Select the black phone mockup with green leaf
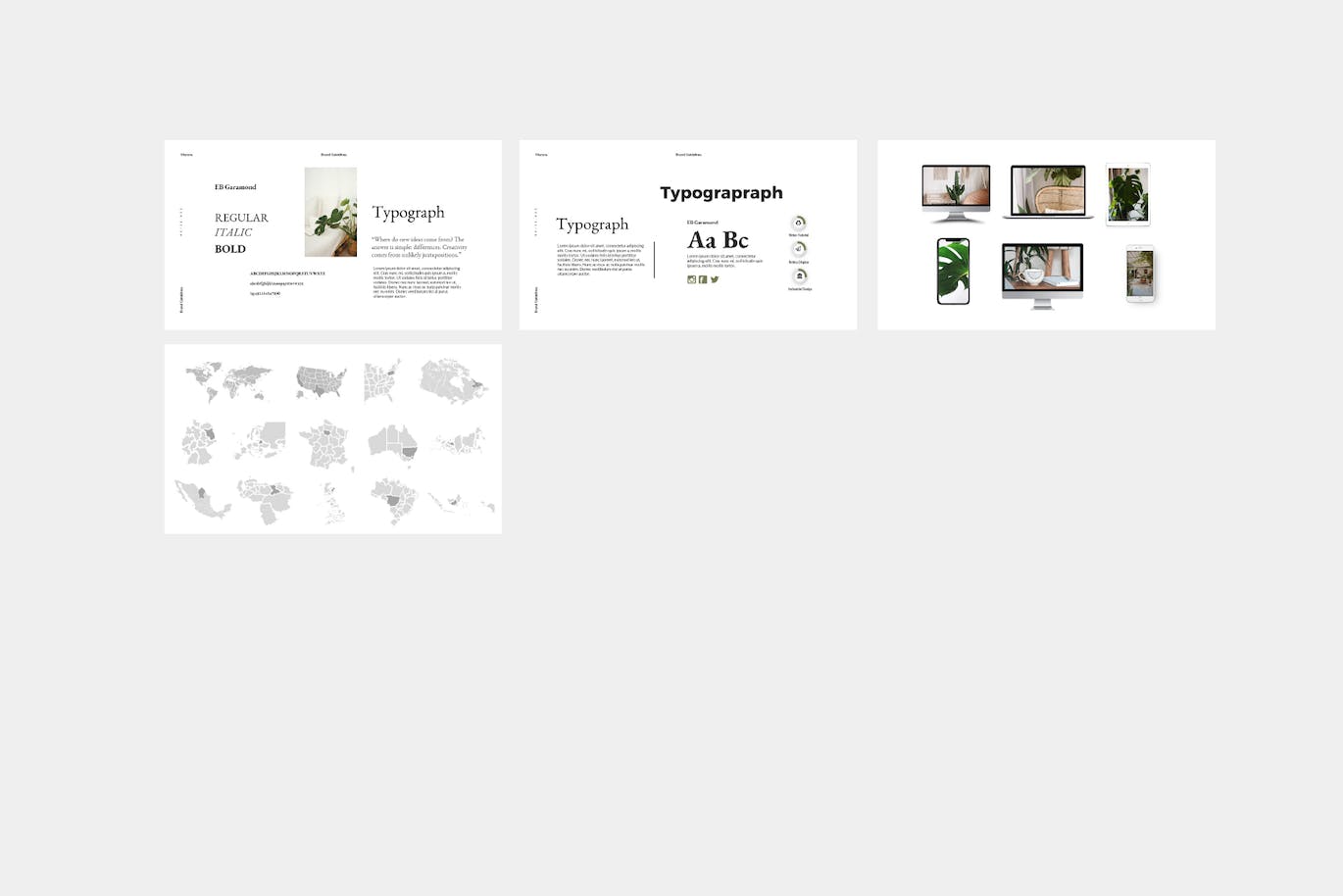The width and height of the screenshot is (1343, 896). tap(953, 272)
